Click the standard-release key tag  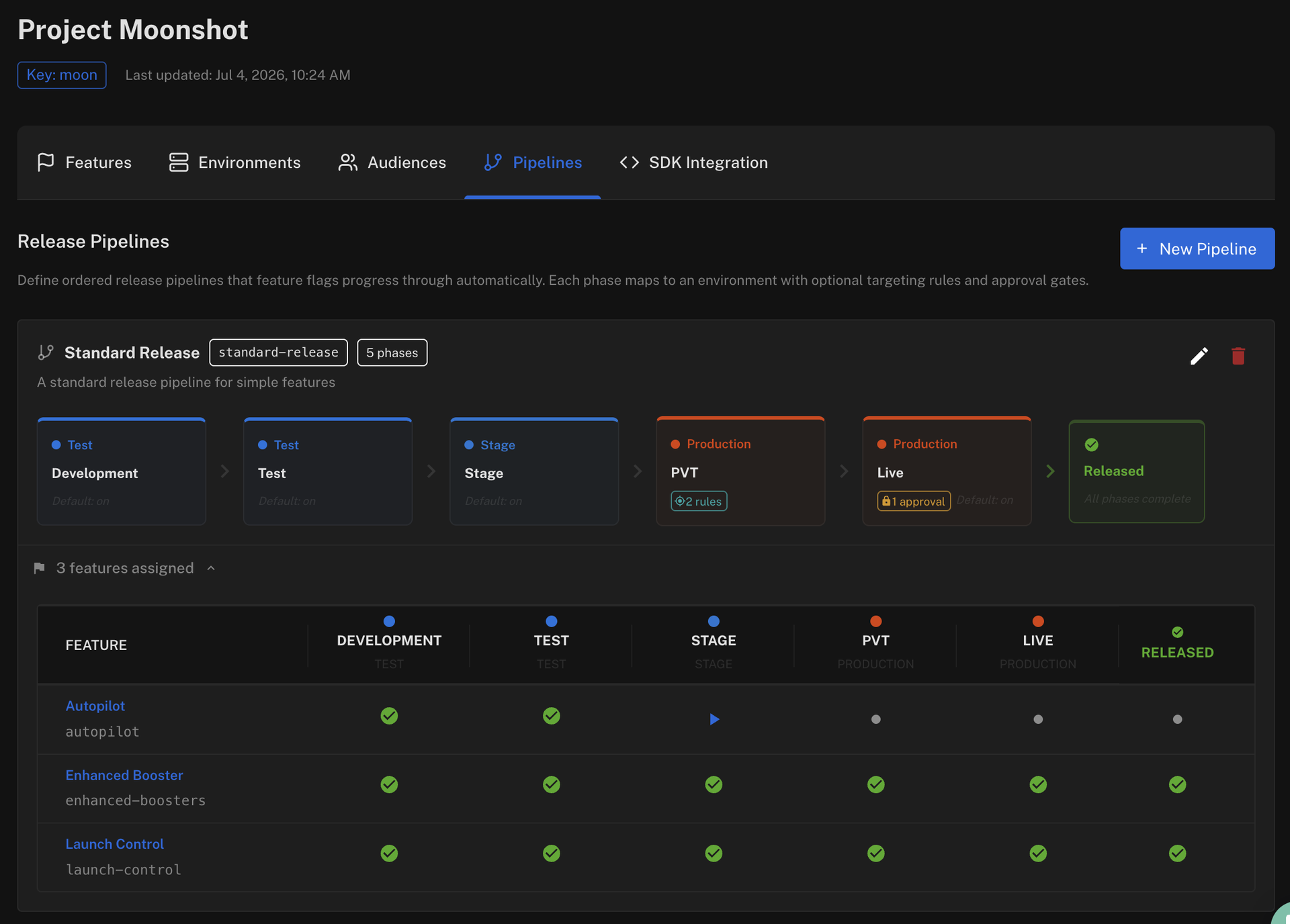pos(278,353)
